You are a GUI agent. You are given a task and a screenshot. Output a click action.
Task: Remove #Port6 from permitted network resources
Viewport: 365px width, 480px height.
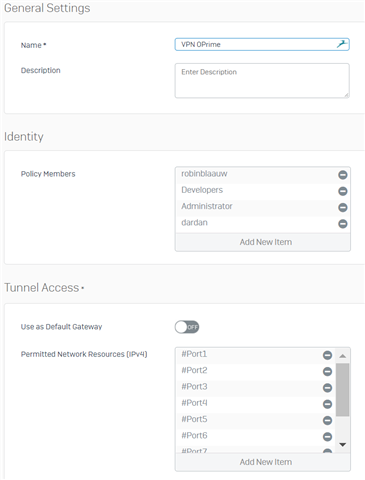point(327,437)
